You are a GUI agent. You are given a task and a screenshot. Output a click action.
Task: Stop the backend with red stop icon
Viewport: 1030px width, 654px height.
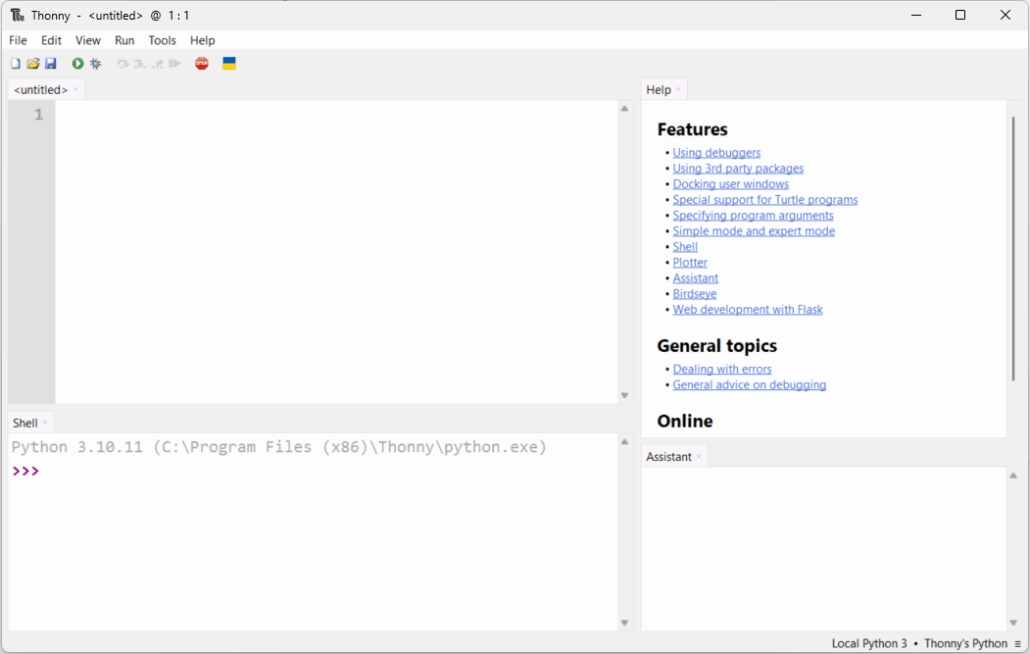202,64
